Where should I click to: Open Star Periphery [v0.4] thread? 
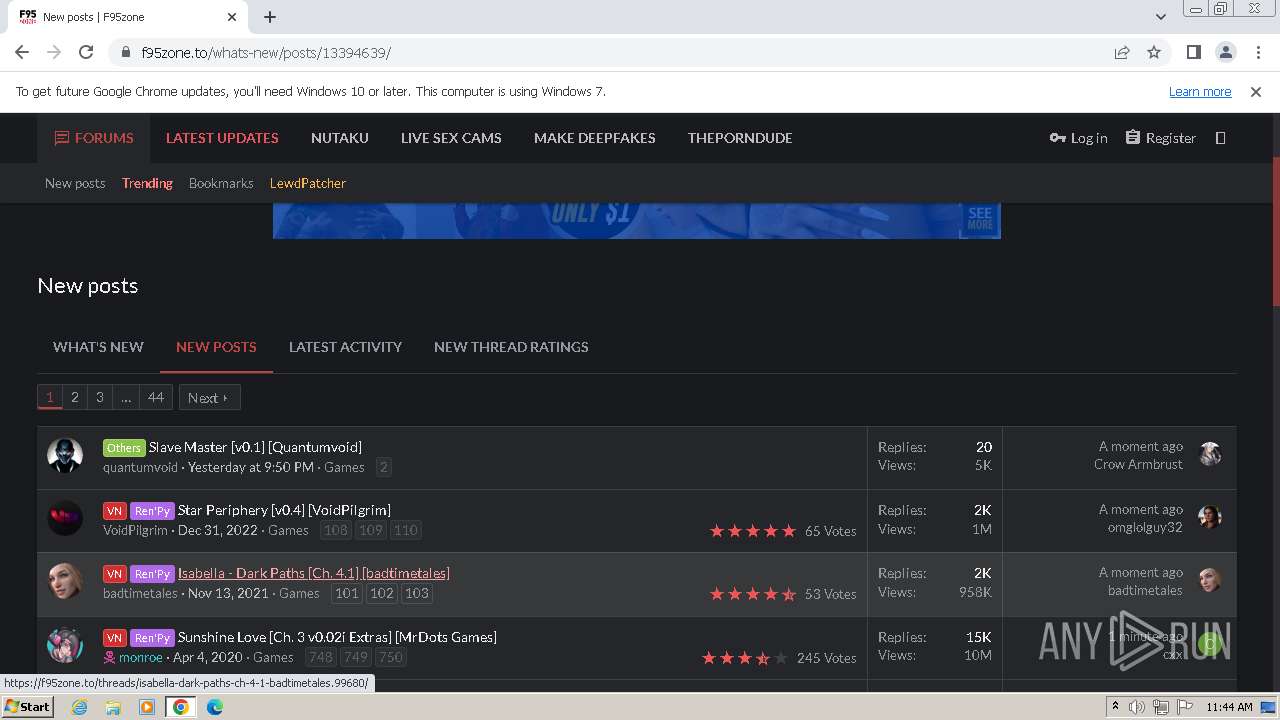click(284, 510)
